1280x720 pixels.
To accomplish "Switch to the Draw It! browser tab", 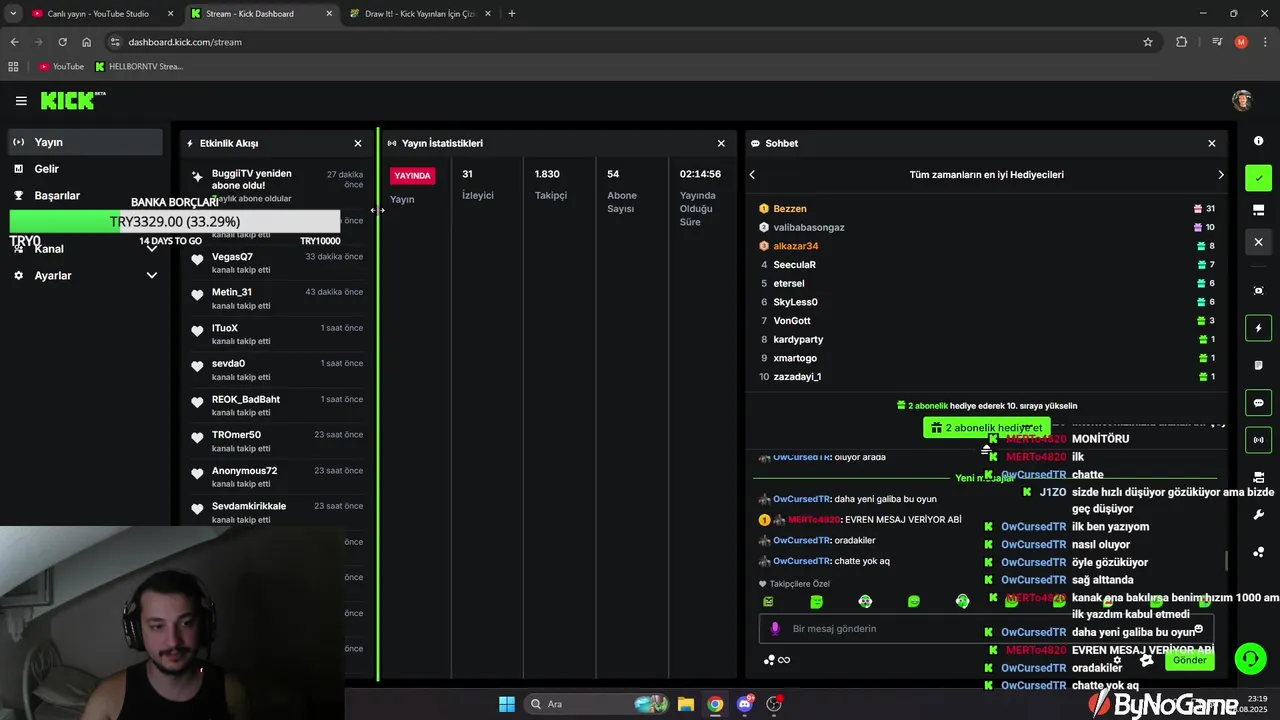I will tap(421, 14).
